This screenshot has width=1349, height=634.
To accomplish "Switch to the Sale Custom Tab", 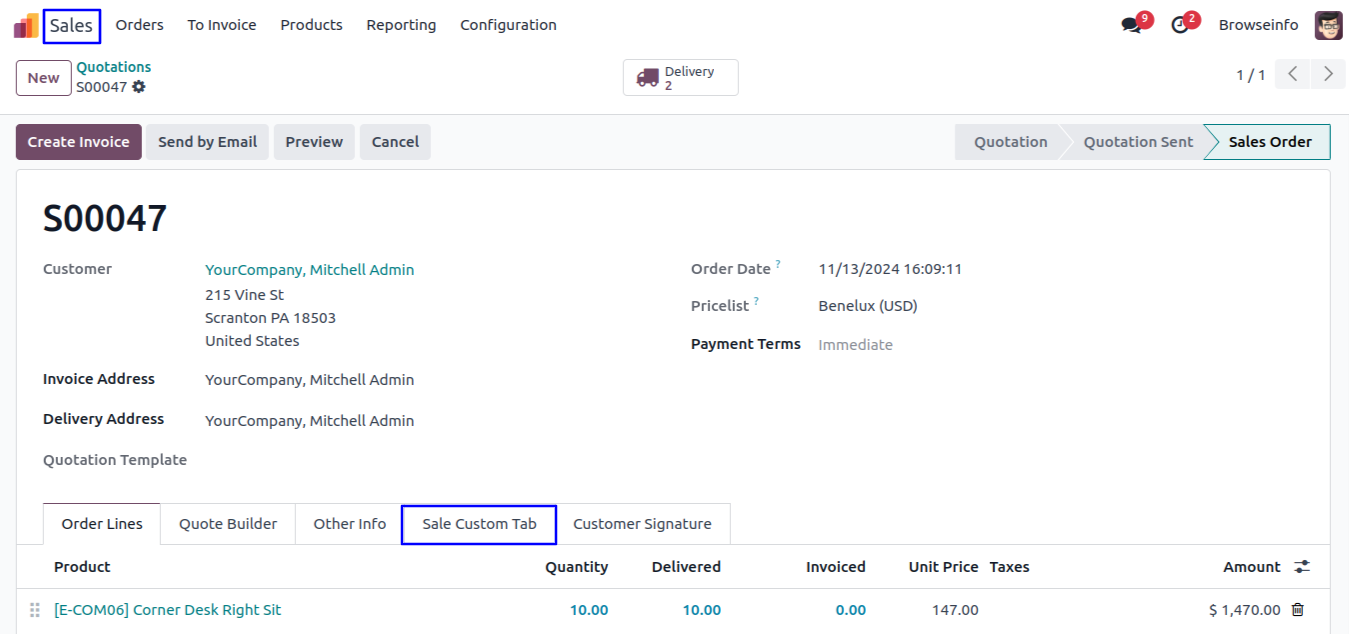I will [x=479, y=524].
